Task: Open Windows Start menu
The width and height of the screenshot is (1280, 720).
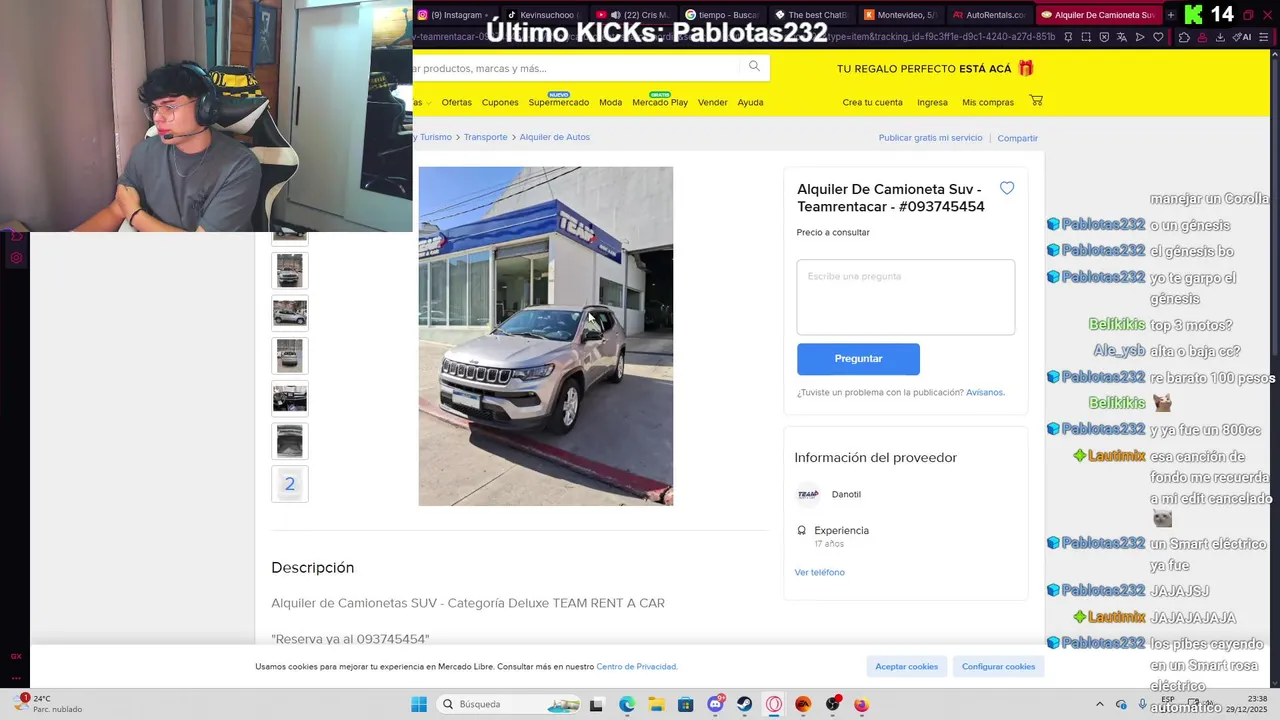Action: (x=419, y=704)
